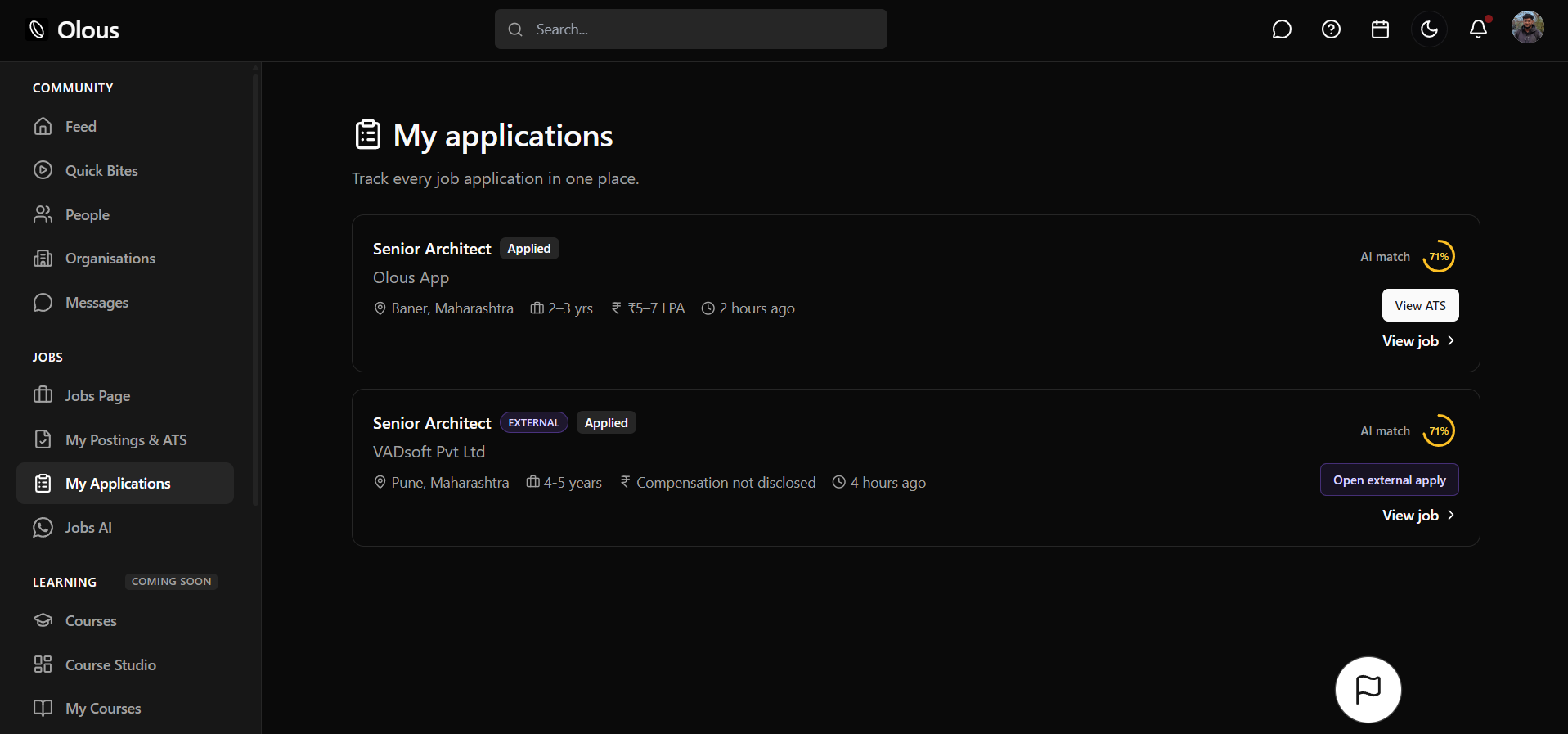Open Course Studio in sidebar

pyautogui.click(x=125, y=665)
